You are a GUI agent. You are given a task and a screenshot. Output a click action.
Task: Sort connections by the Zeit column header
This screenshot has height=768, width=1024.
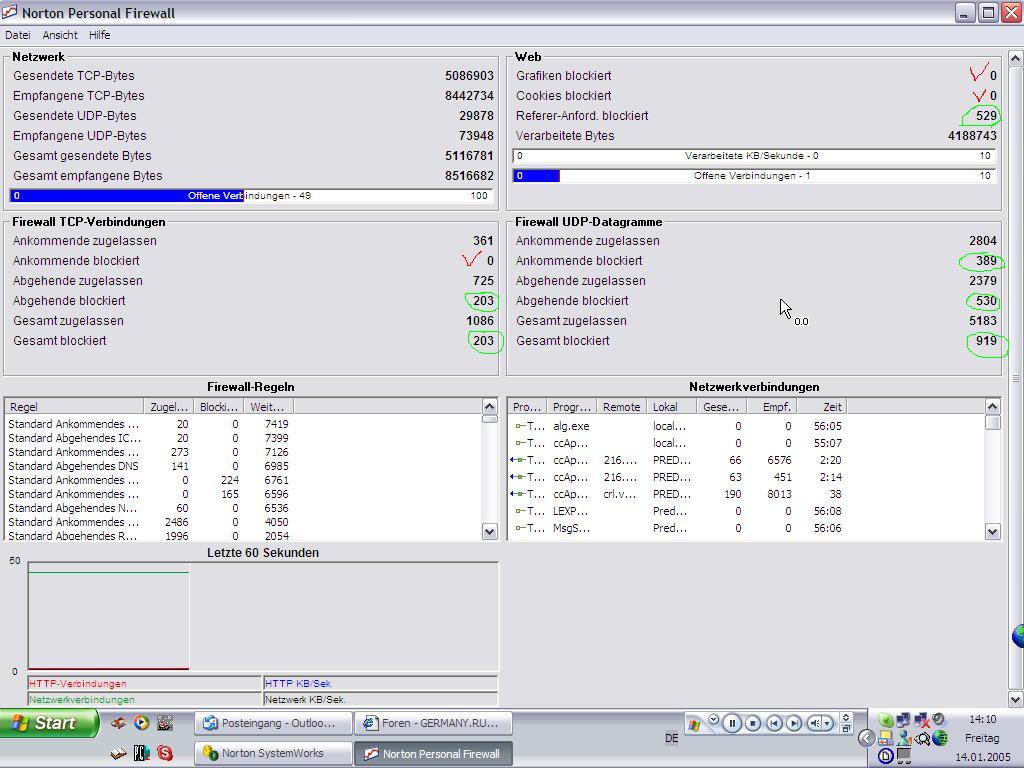point(822,407)
